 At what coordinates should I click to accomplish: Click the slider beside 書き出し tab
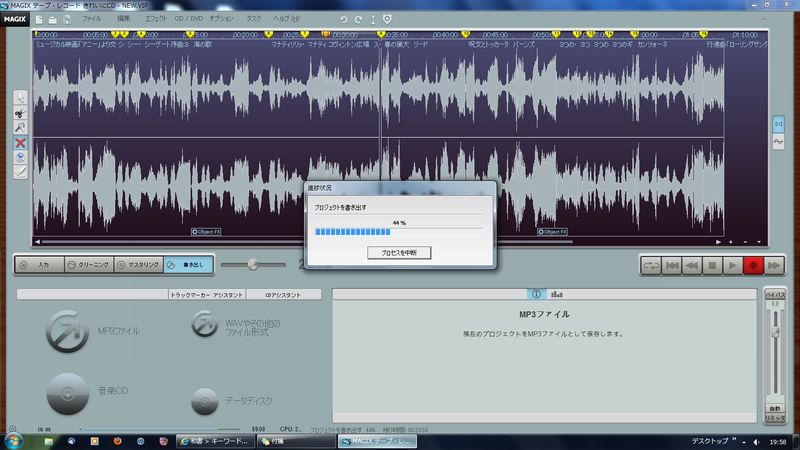coord(253,264)
